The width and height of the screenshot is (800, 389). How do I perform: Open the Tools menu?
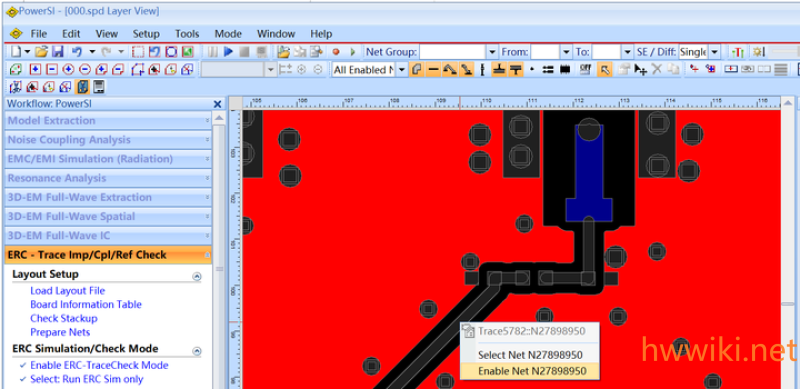click(x=187, y=34)
